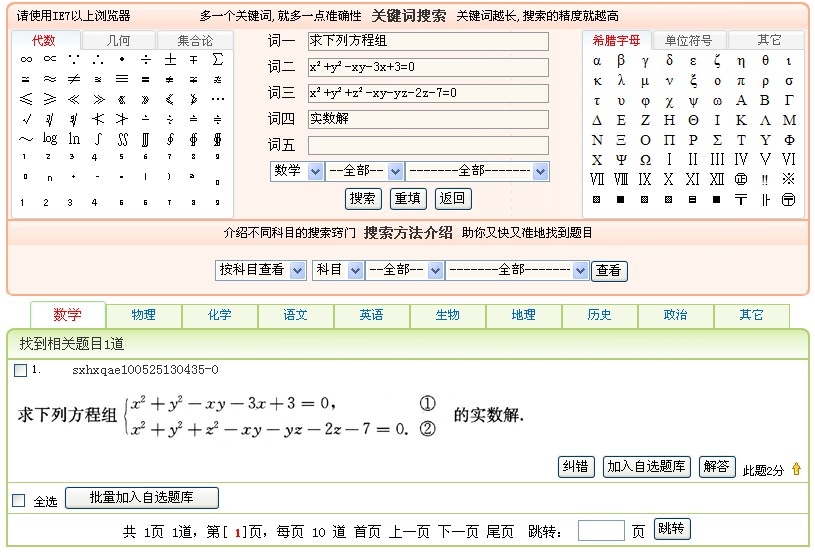Insert the capital phi Φ symbol
Image resolution: width=815 pixels, height=552 pixels.
tap(789, 140)
